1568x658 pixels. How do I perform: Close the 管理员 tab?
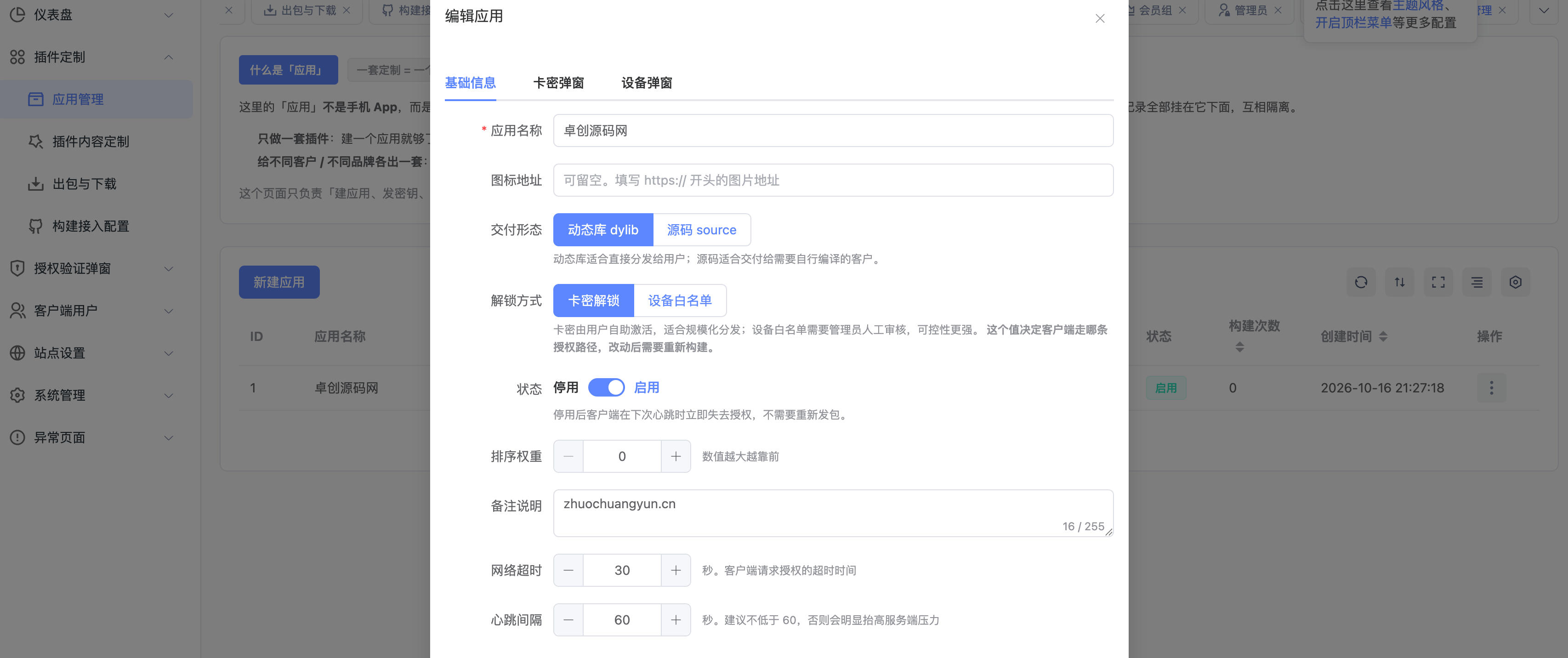pyautogui.click(x=1278, y=11)
